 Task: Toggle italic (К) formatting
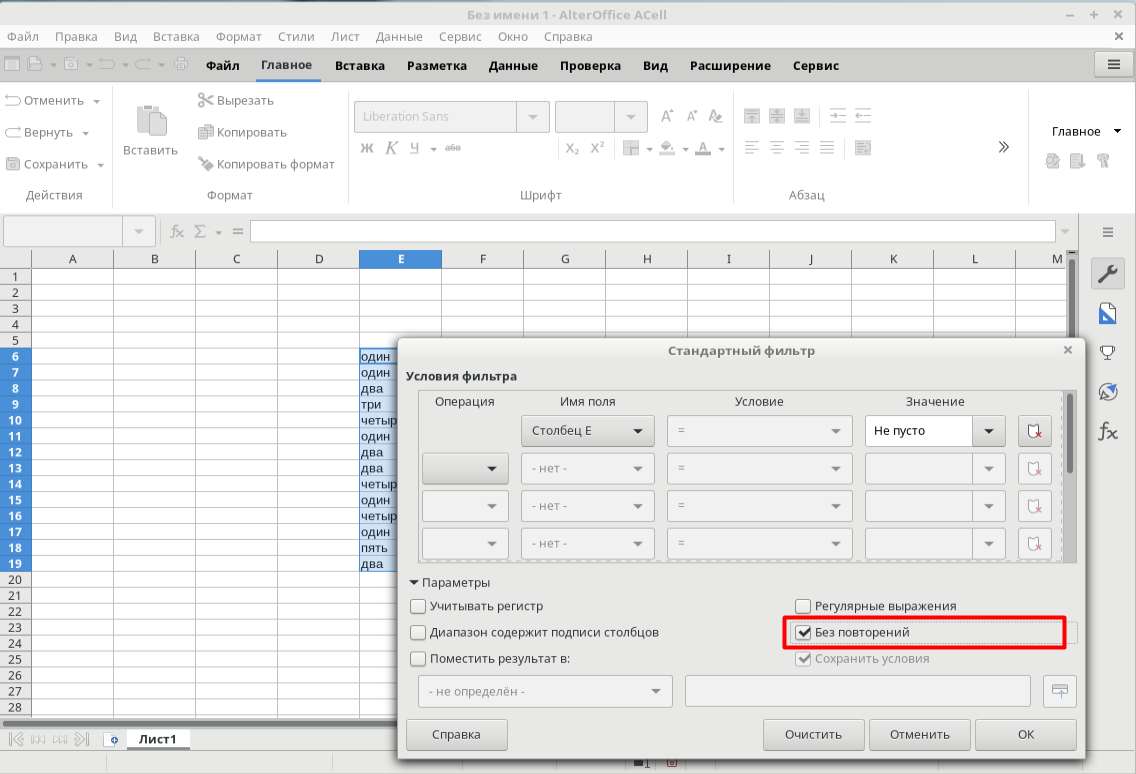(391, 148)
